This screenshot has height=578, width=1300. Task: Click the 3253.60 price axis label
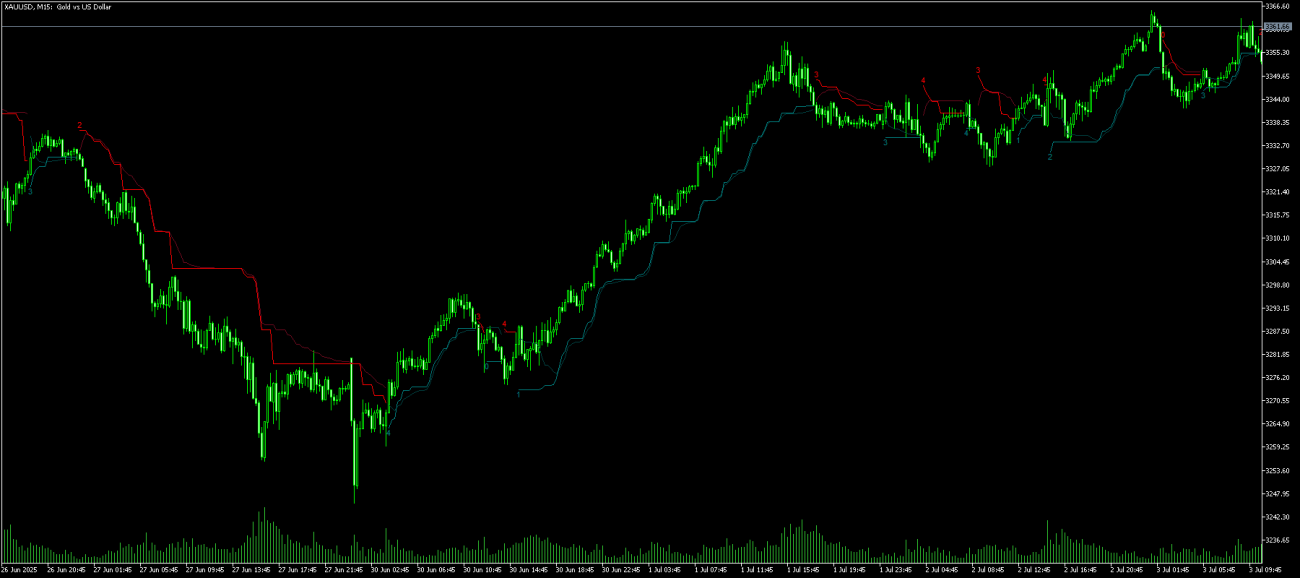coord(1279,470)
